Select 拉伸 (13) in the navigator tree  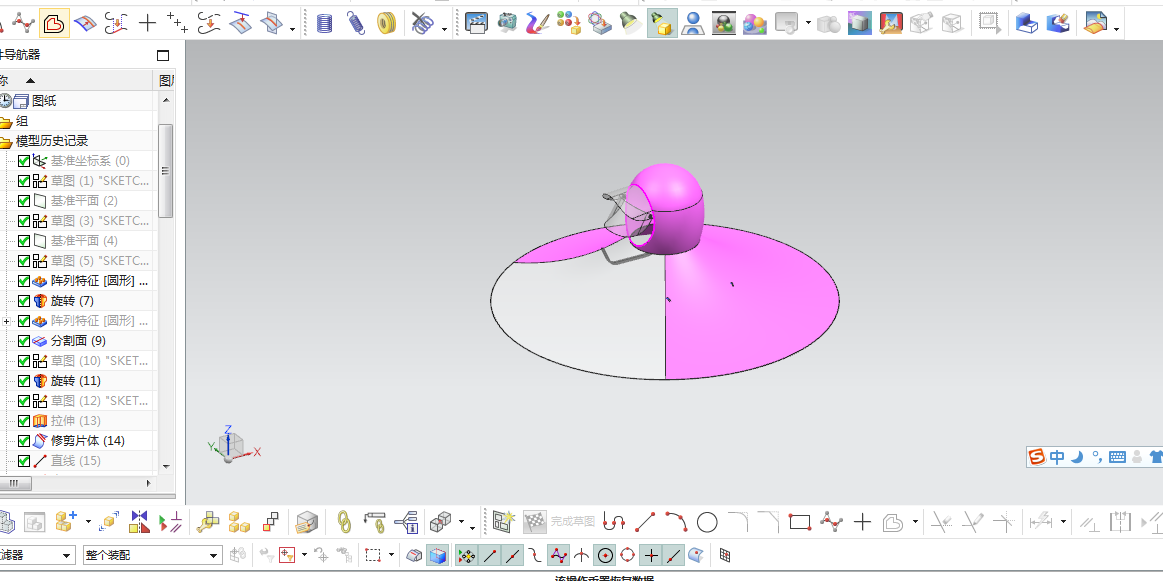[x=76, y=421]
